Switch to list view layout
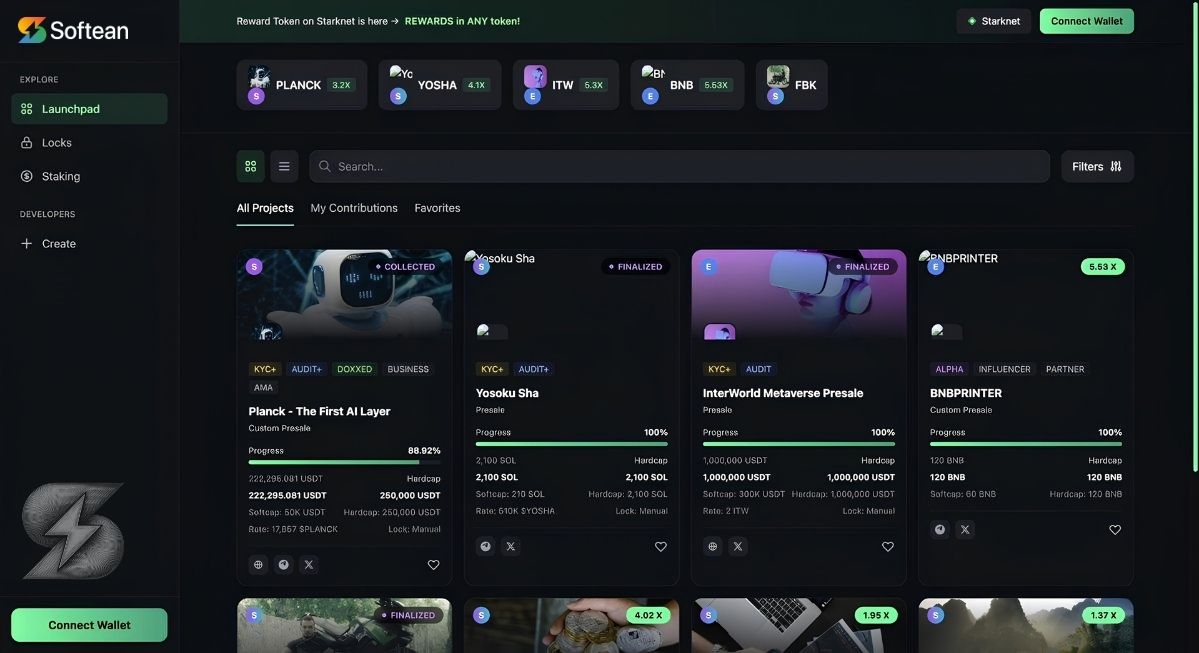 pos(284,166)
